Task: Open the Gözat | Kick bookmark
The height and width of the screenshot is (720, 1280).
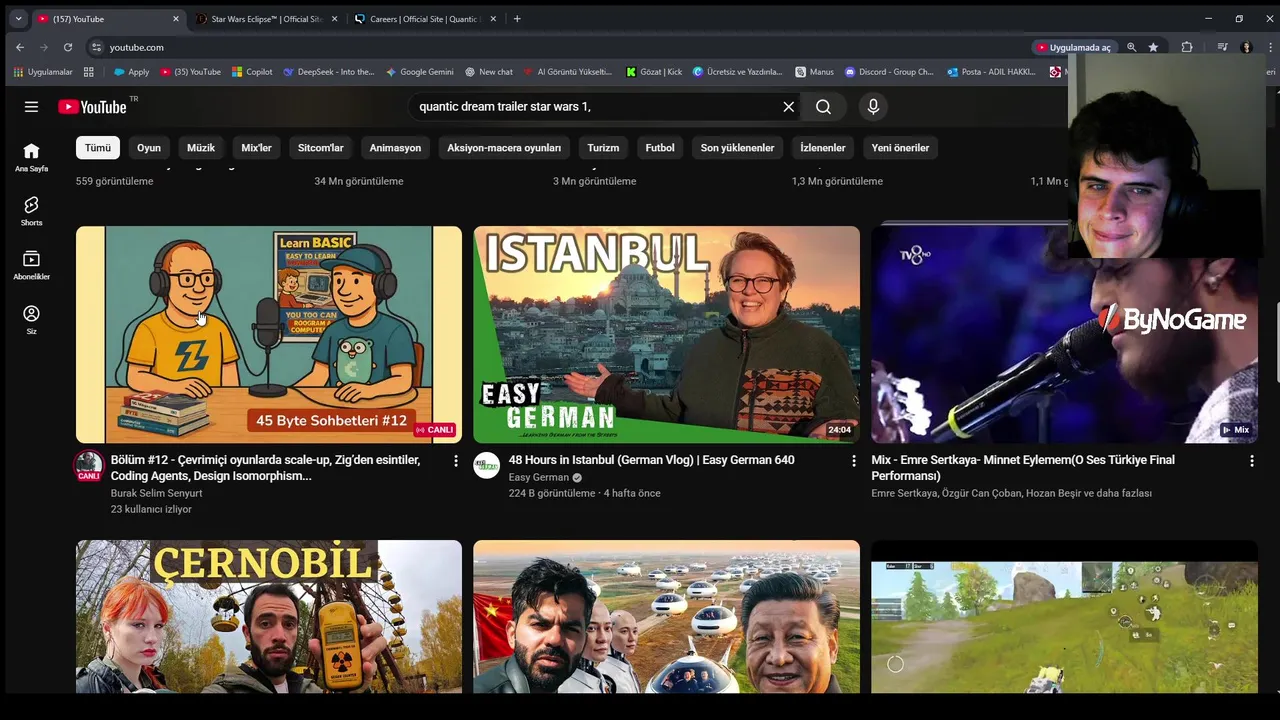Action: 654,72
